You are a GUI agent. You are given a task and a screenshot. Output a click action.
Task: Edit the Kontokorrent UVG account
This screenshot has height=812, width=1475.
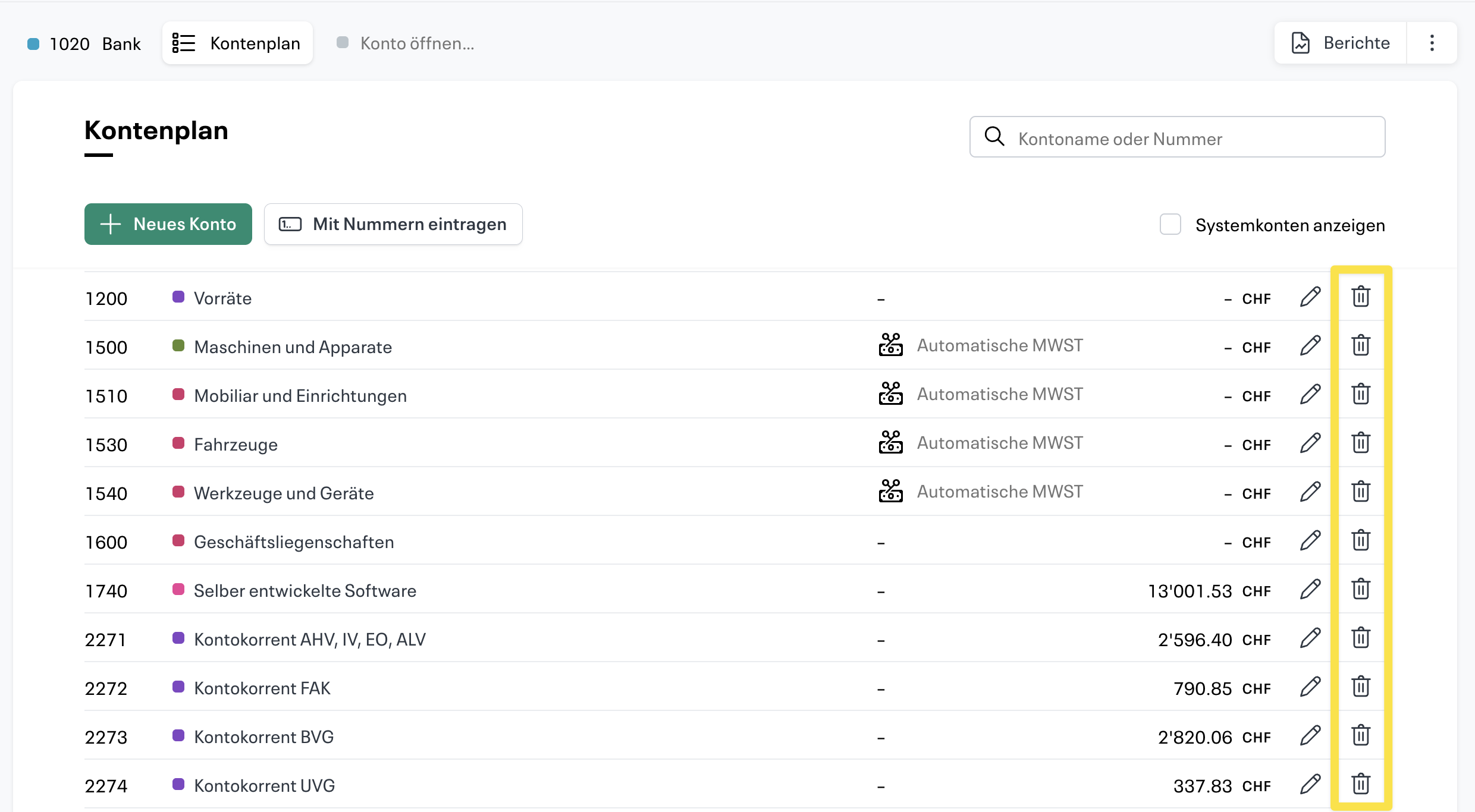coord(1310,784)
